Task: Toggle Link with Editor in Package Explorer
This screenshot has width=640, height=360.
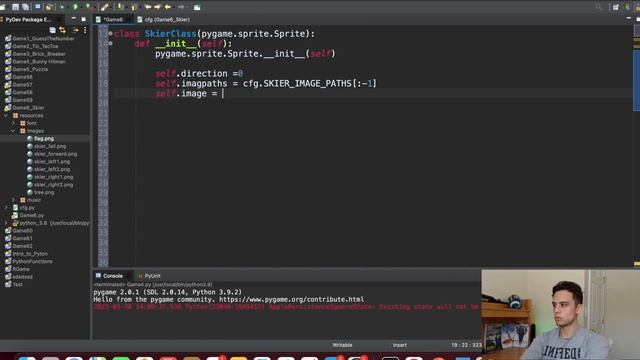Action: (x=62, y=30)
